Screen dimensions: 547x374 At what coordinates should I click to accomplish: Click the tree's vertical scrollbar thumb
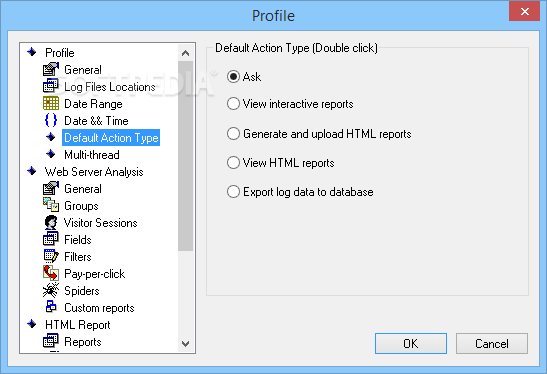point(186,156)
